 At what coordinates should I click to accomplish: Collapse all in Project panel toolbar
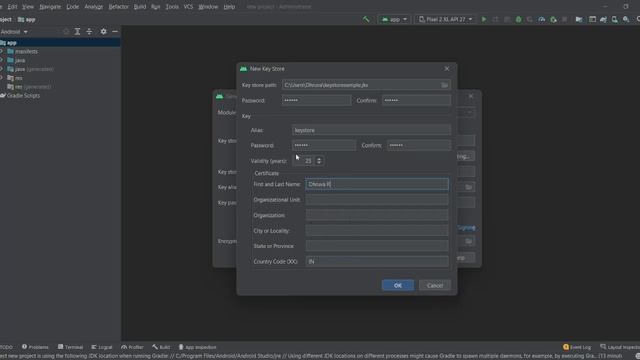tap(89, 31)
